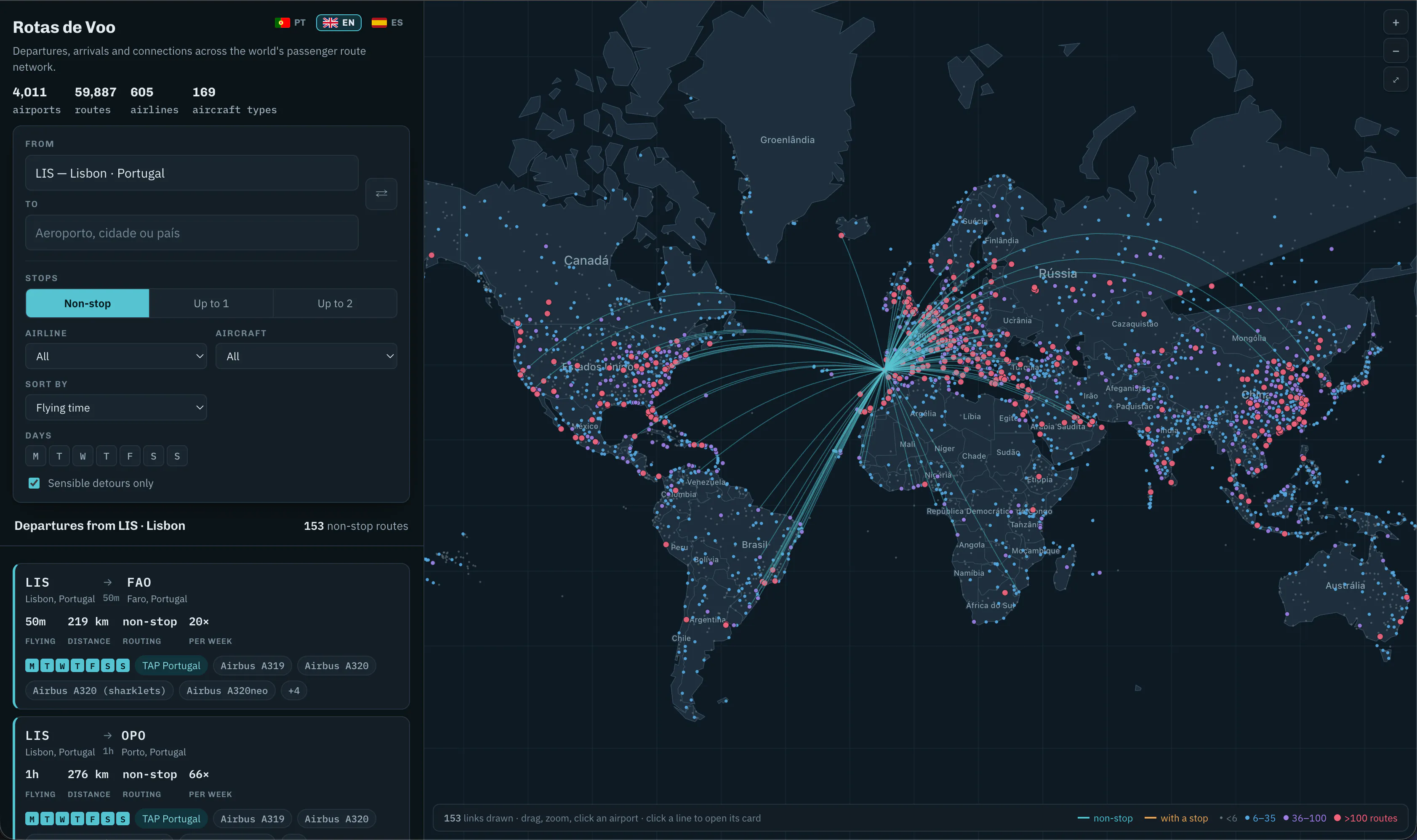Click the Cazaquistão map label
The height and width of the screenshot is (840, 1417).
coord(1135,324)
